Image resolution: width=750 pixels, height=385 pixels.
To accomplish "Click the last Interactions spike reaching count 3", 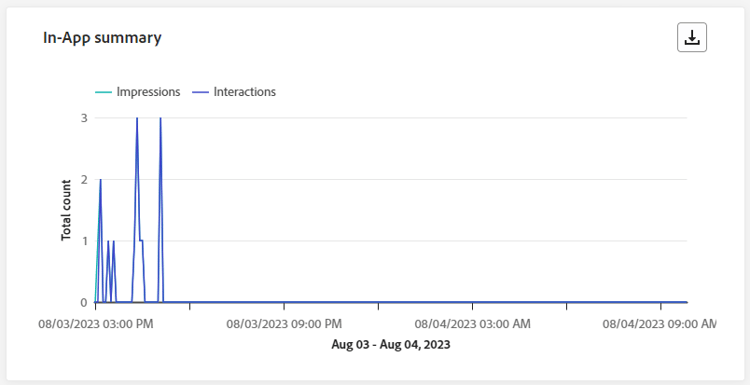I will [x=160, y=119].
